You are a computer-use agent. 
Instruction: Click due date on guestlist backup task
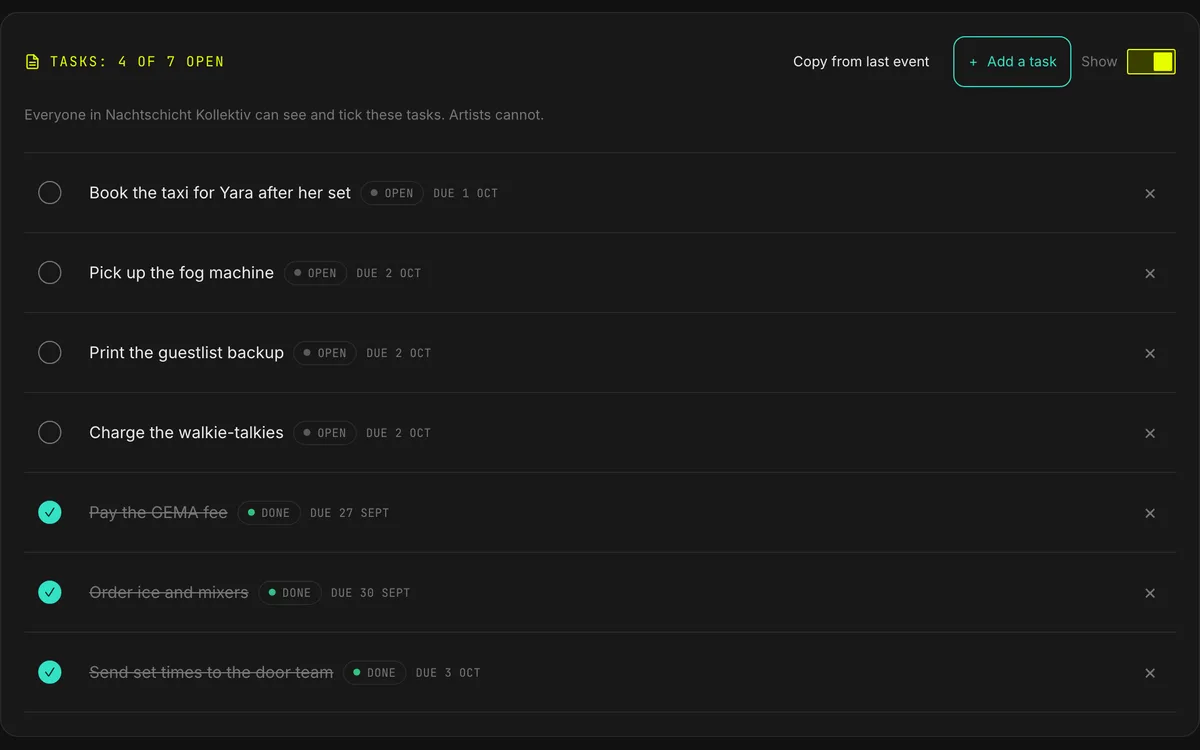[x=399, y=353]
